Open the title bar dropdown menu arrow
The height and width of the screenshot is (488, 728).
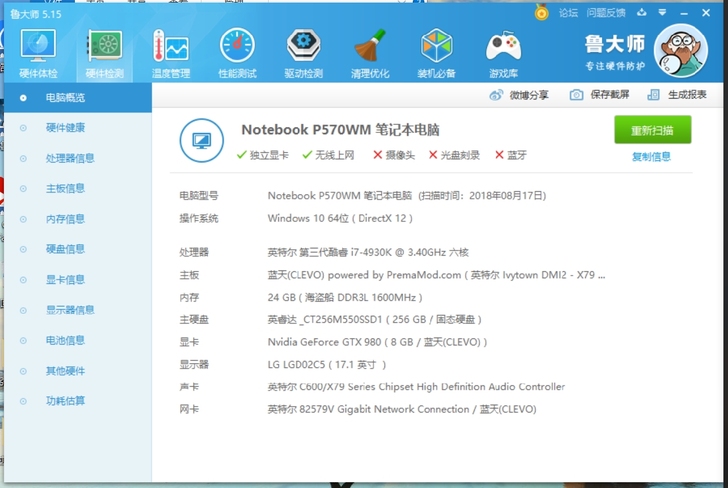coord(662,13)
